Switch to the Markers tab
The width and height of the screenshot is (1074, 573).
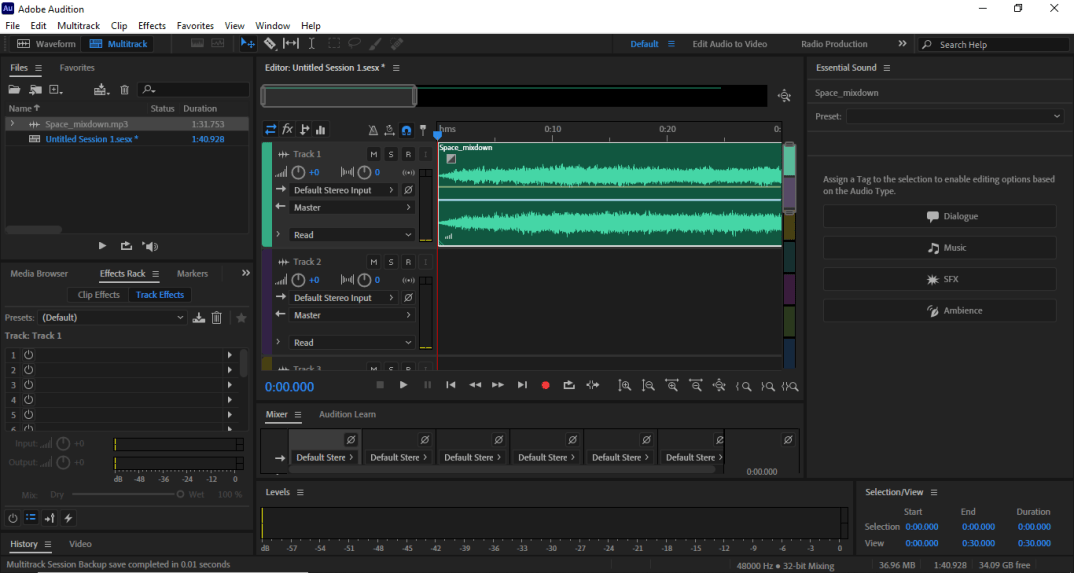pos(192,273)
